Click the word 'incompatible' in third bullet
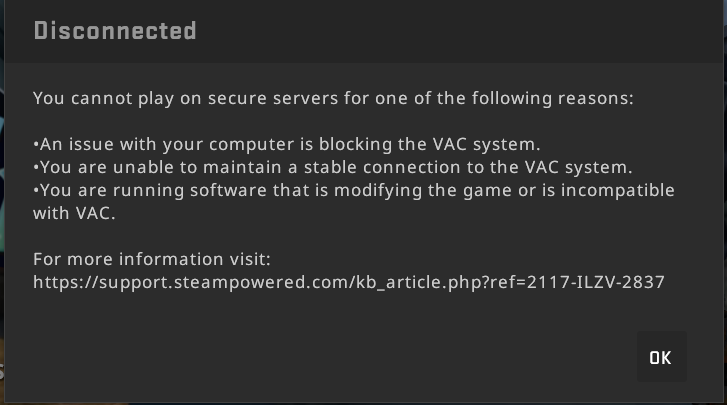Image resolution: width=727 pixels, height=405 pixels. (x=618, y=190)
